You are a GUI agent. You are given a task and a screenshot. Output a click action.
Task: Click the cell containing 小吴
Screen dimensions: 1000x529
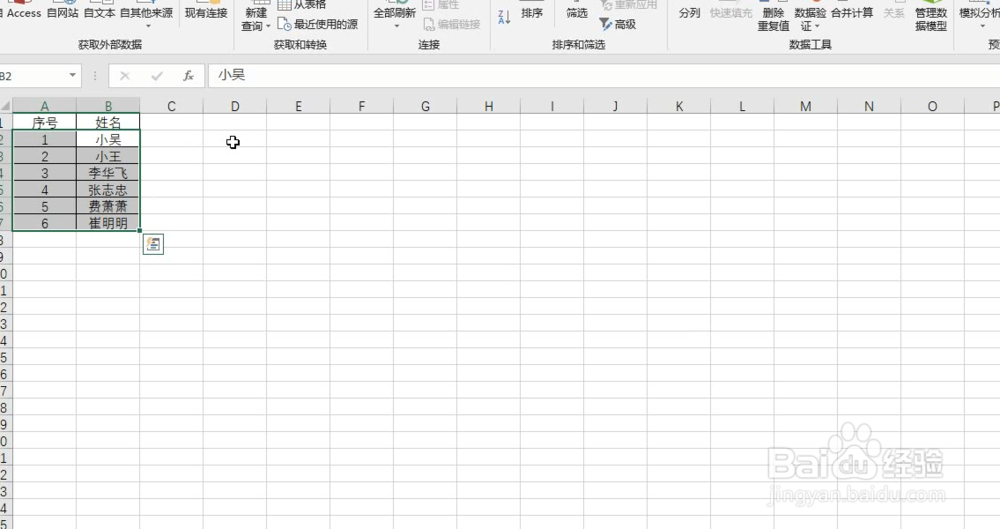[x=108, y=139]
